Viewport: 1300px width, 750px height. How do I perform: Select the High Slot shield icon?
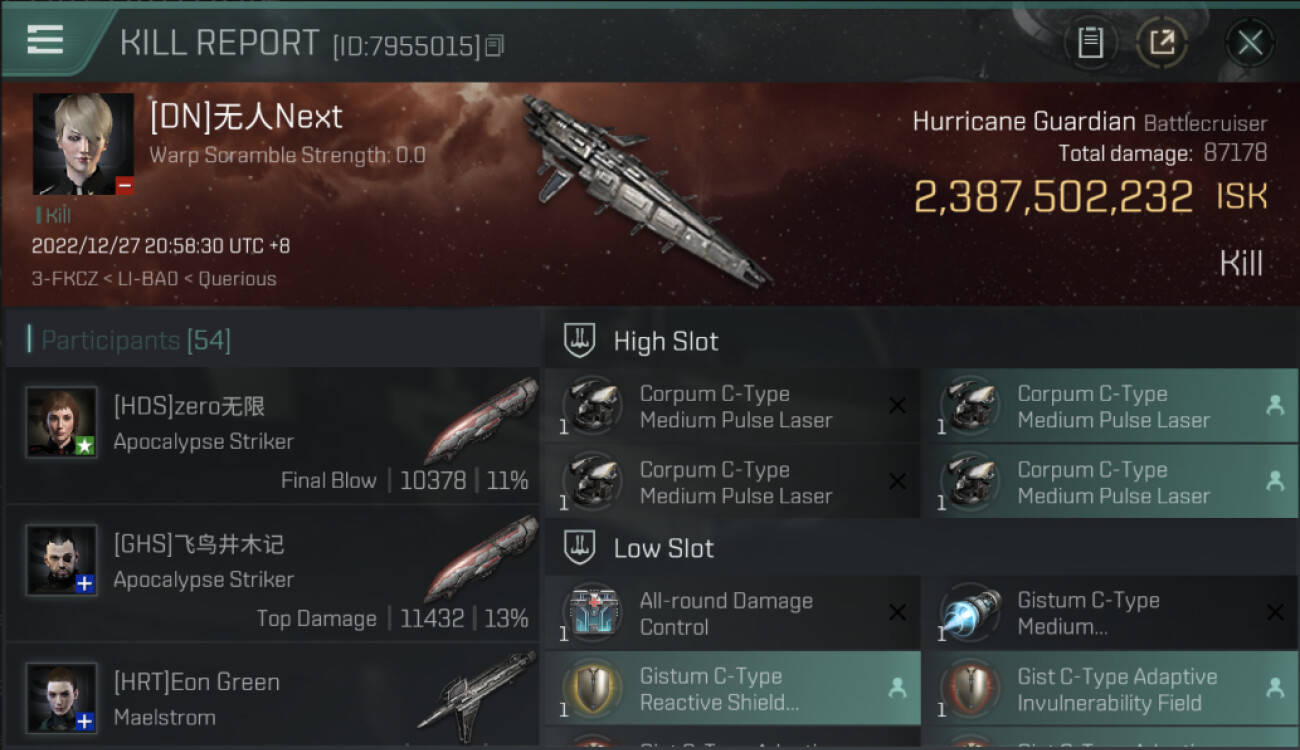[580, 341]
